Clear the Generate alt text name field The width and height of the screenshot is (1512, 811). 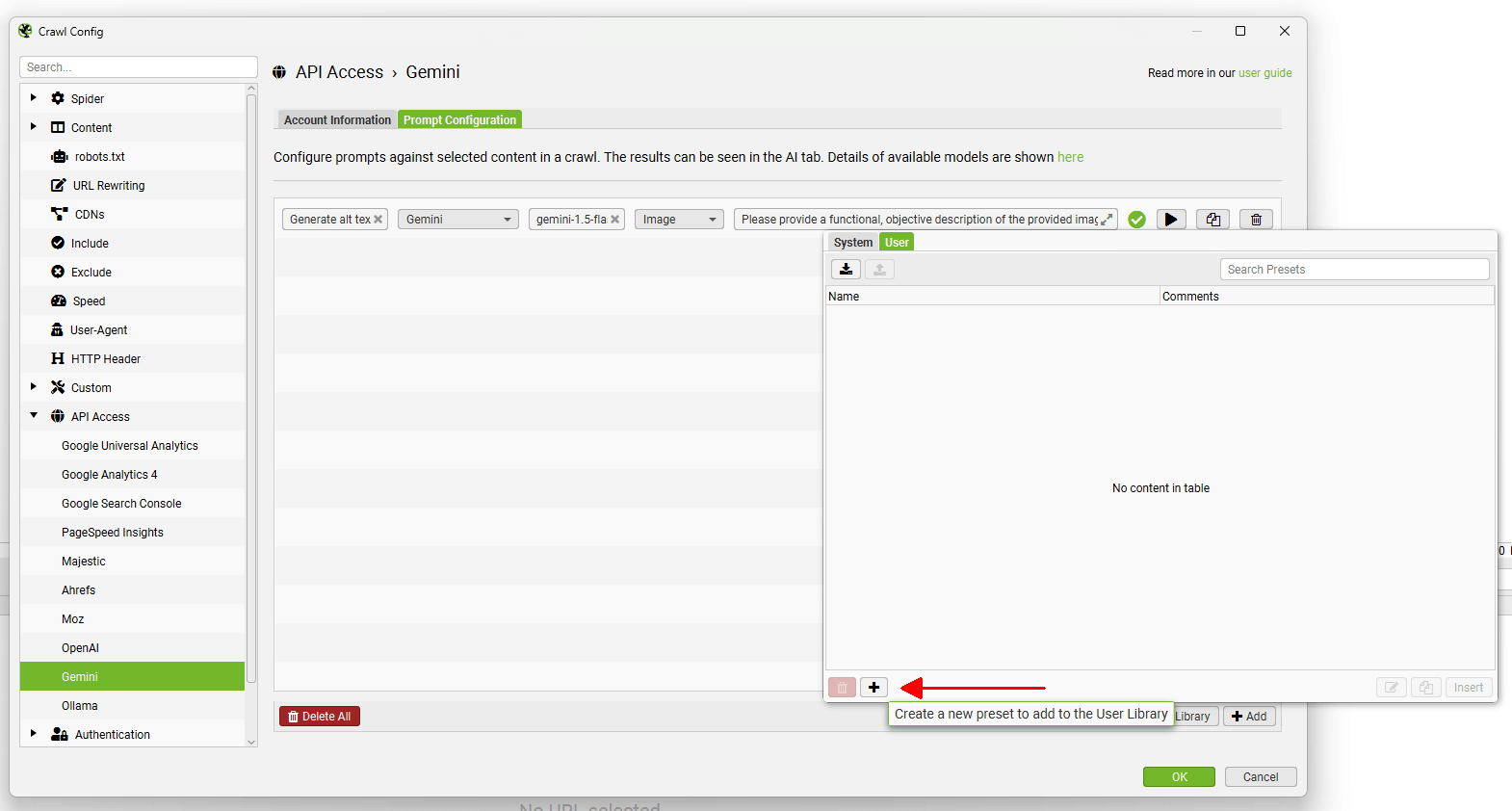(378, 220)
